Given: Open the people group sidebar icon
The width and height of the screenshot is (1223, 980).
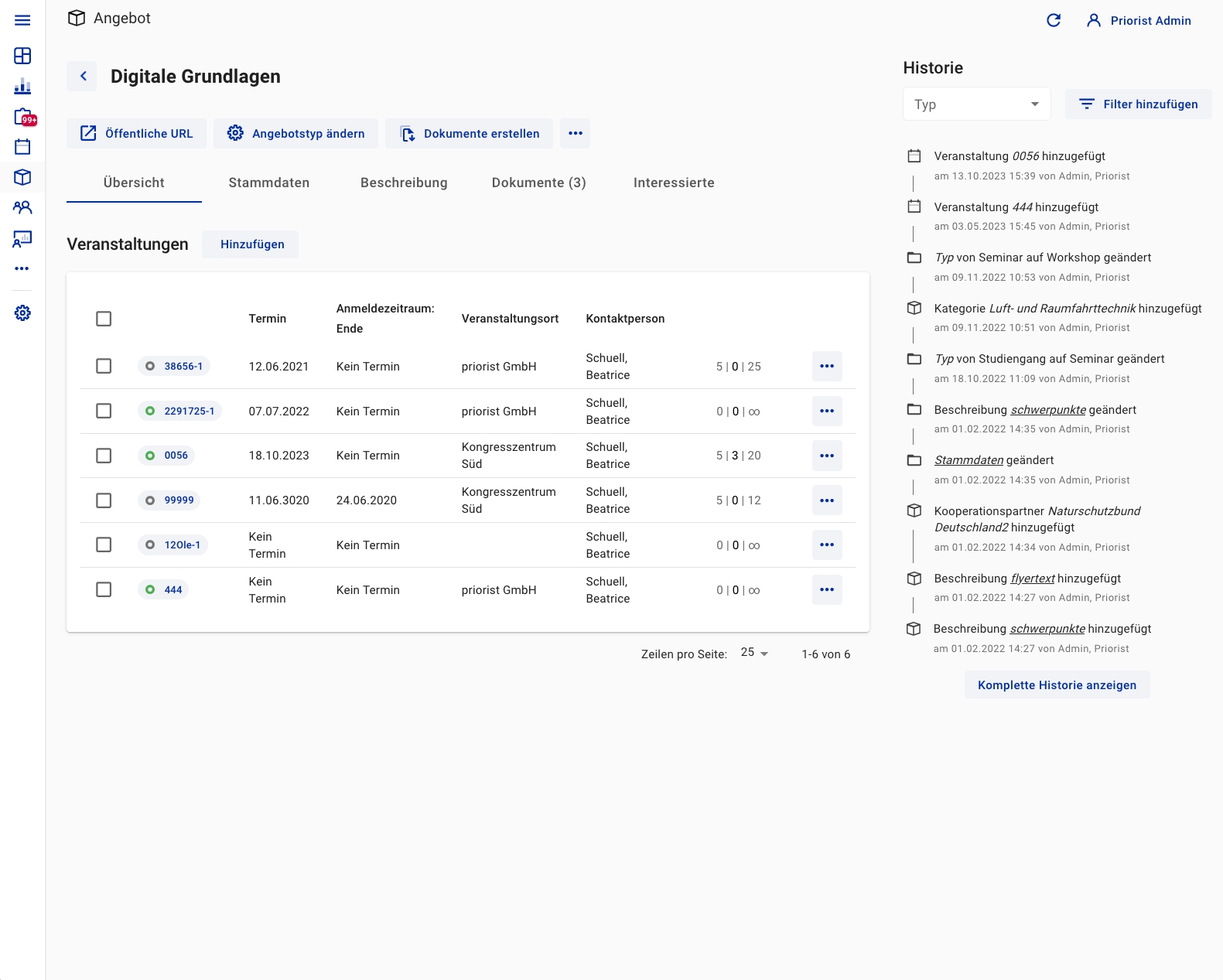Looking at the screenshot, I should [22, 207].
